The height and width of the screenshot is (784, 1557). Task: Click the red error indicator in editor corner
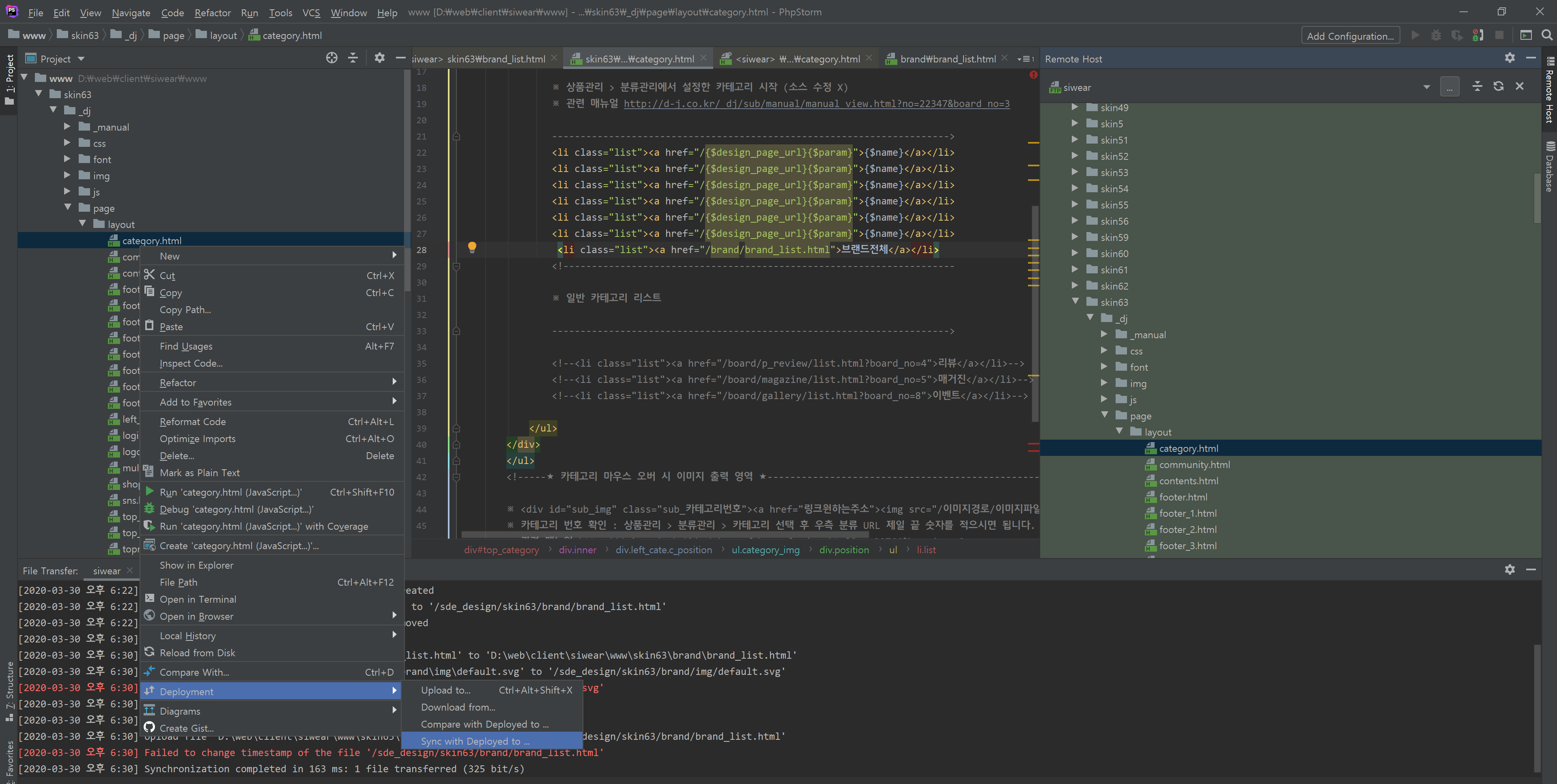(x=1033, y=74)
